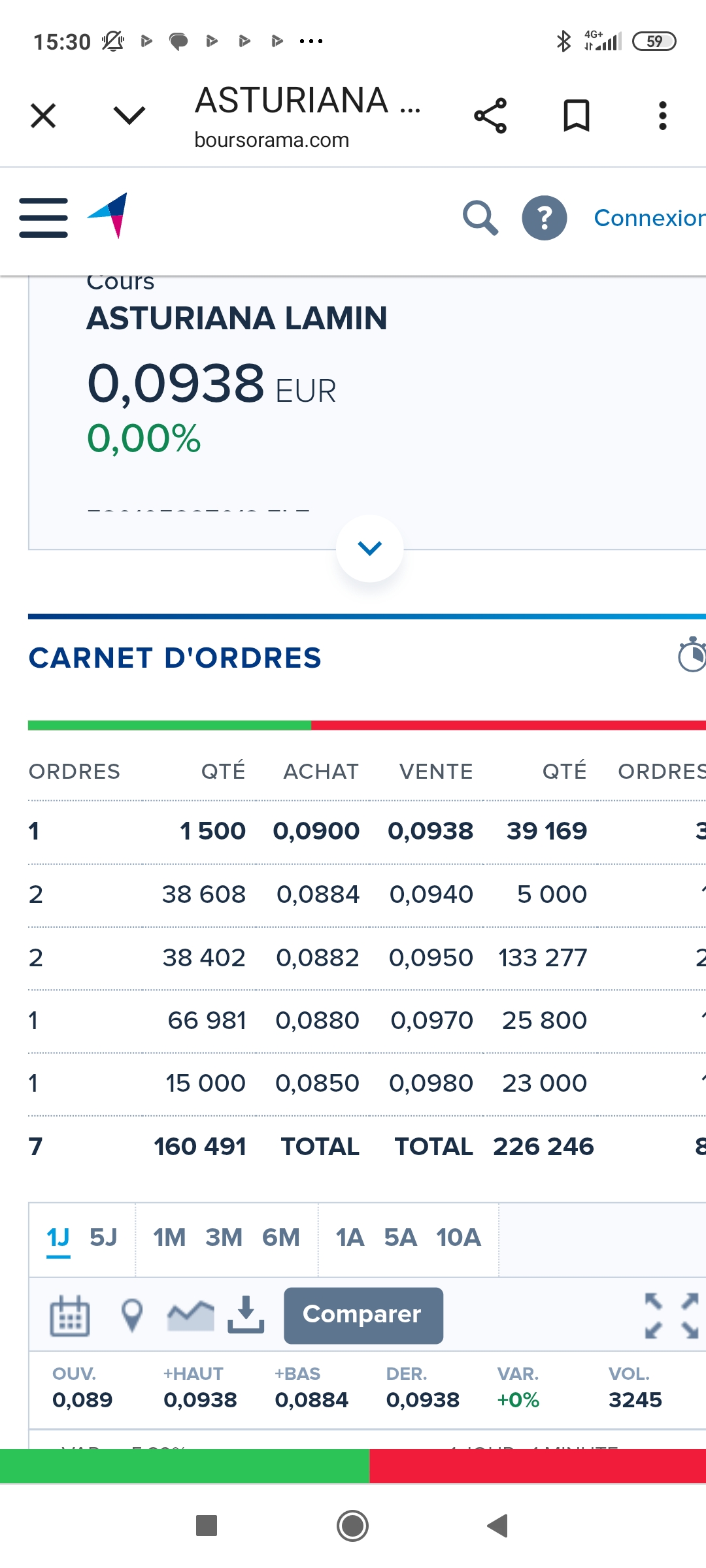Open the browser tab dropdown chevron

click(x=129, y=116)
